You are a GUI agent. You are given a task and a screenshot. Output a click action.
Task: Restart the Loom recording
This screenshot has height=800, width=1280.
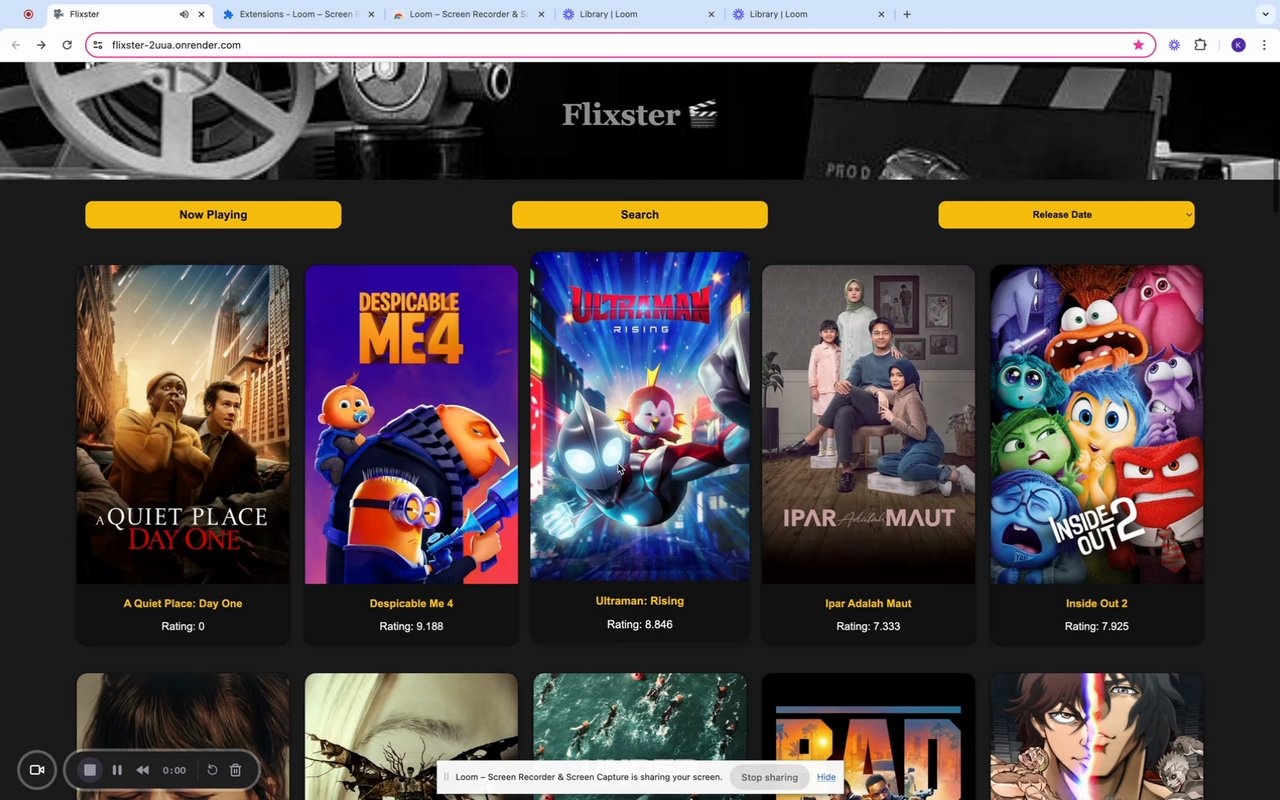point(212,770)
